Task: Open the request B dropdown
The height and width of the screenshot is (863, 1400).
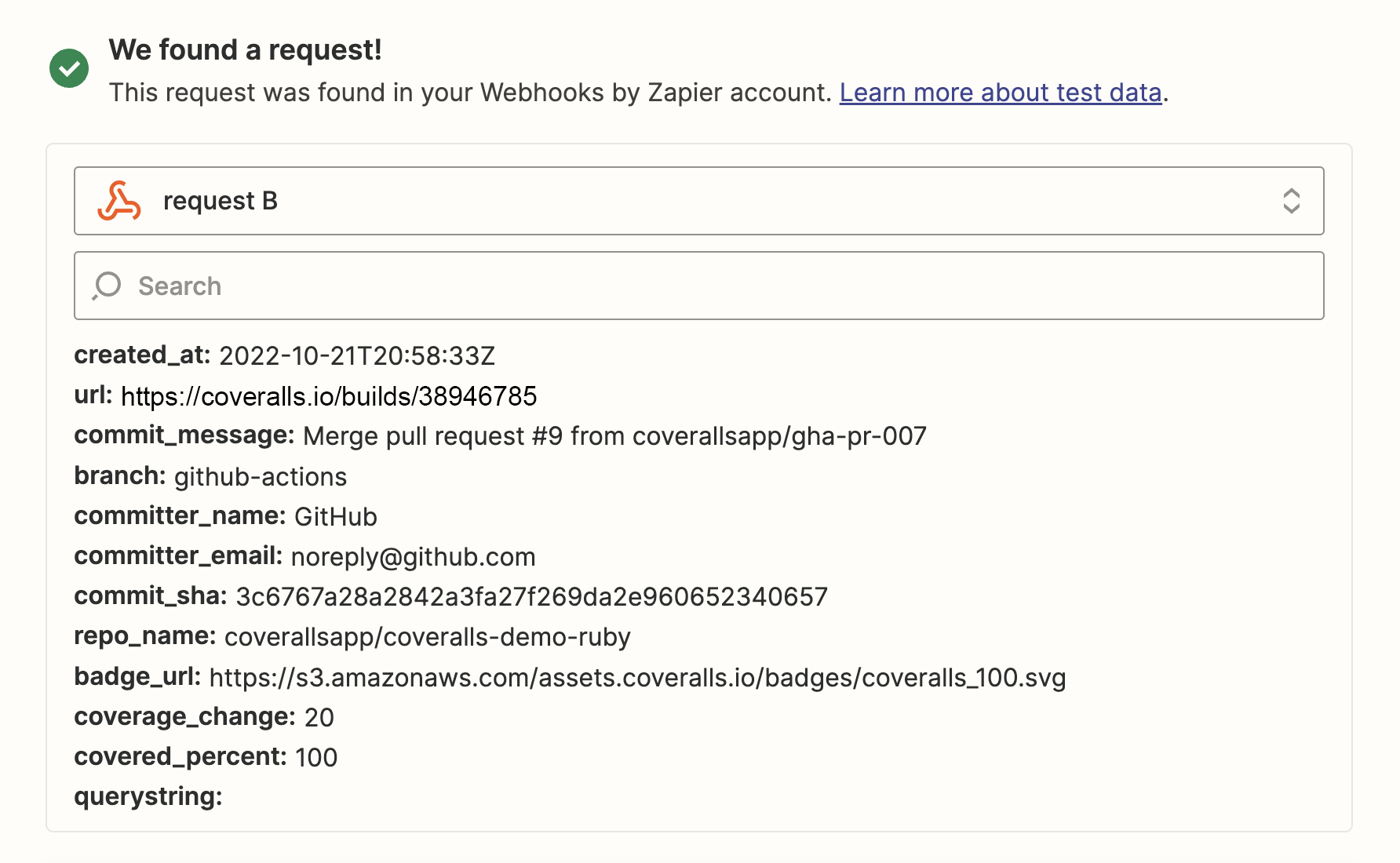Action: click(698, 201)
